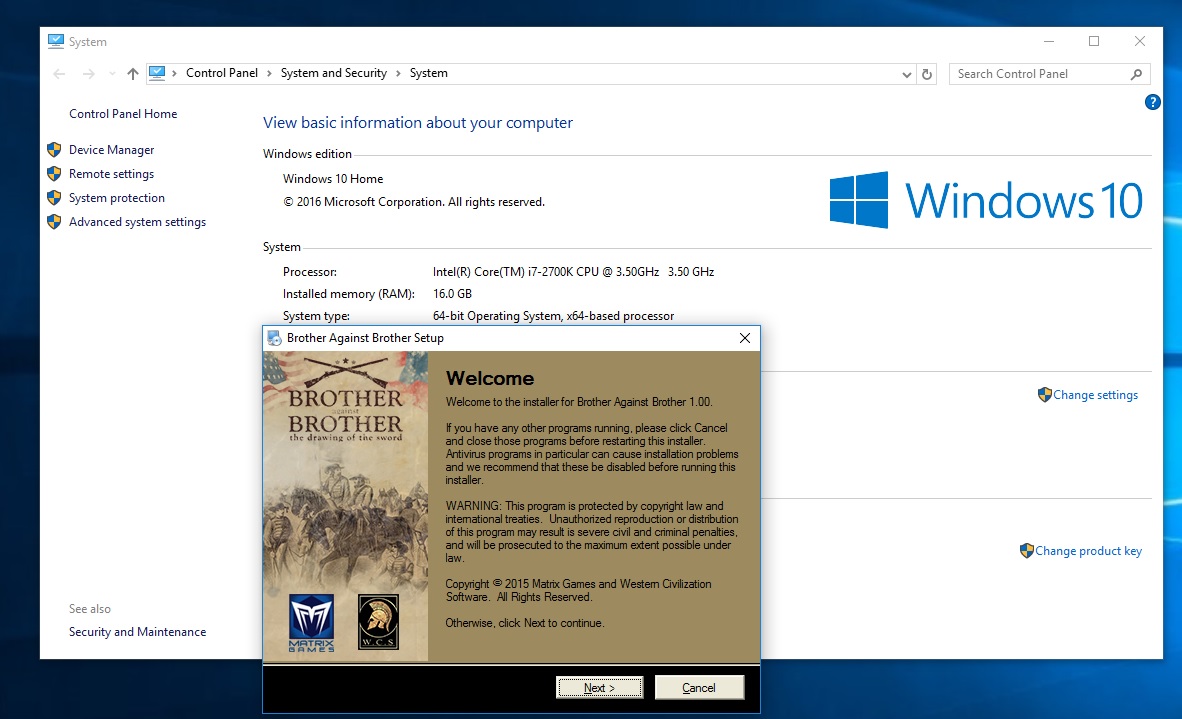Viewport: 1182px width, 719px height.
Task: Close the Brother Against Brother Setup dialog
Action: click(x=745, y=338)
